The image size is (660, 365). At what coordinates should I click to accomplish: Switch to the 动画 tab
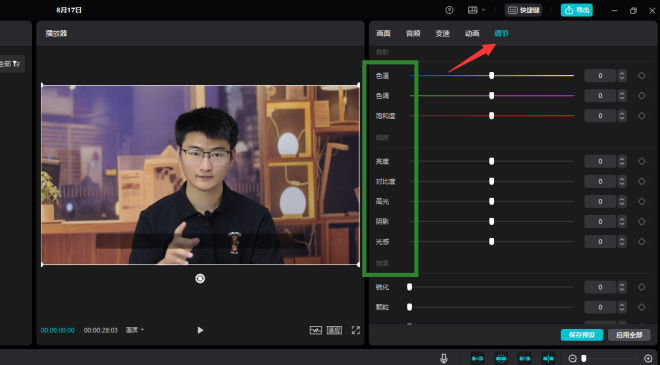coord(472,33)
